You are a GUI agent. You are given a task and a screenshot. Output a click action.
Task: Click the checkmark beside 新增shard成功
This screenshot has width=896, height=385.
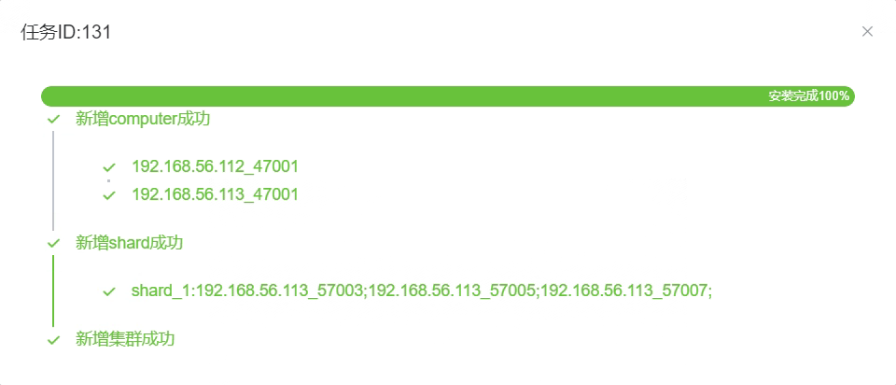click(54, 243)
